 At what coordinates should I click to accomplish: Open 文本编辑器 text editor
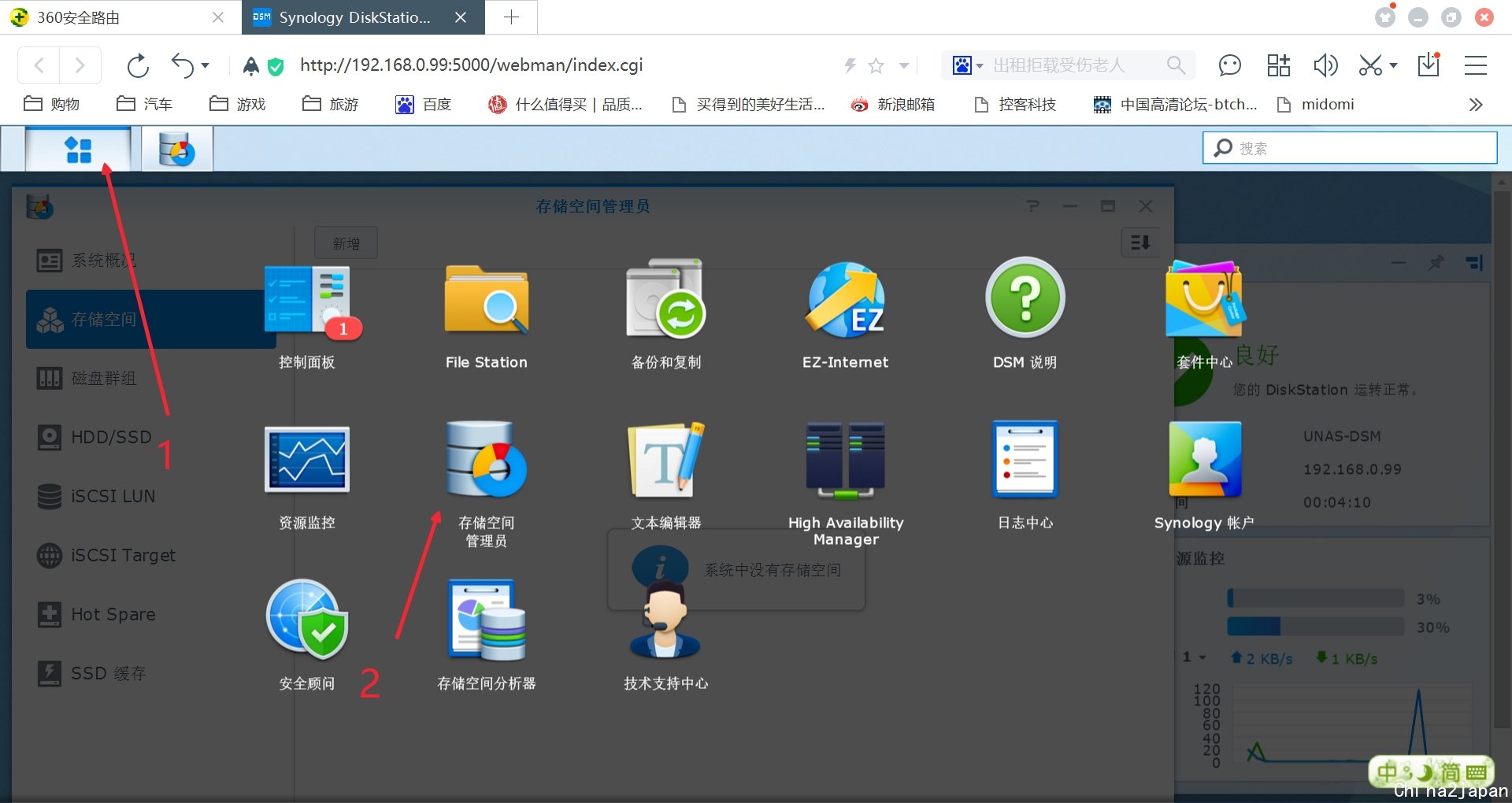pos(665,476)
